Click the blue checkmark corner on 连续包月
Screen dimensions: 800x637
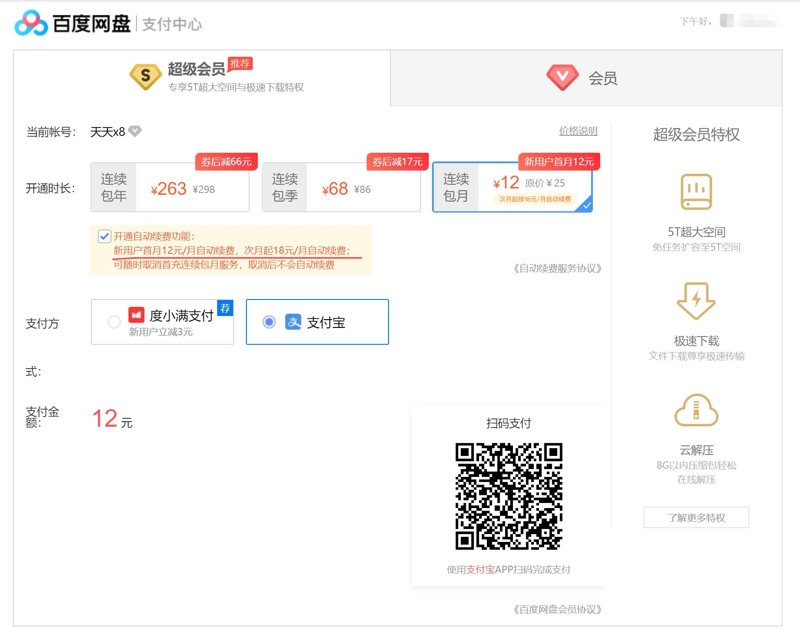pos(586,205)
